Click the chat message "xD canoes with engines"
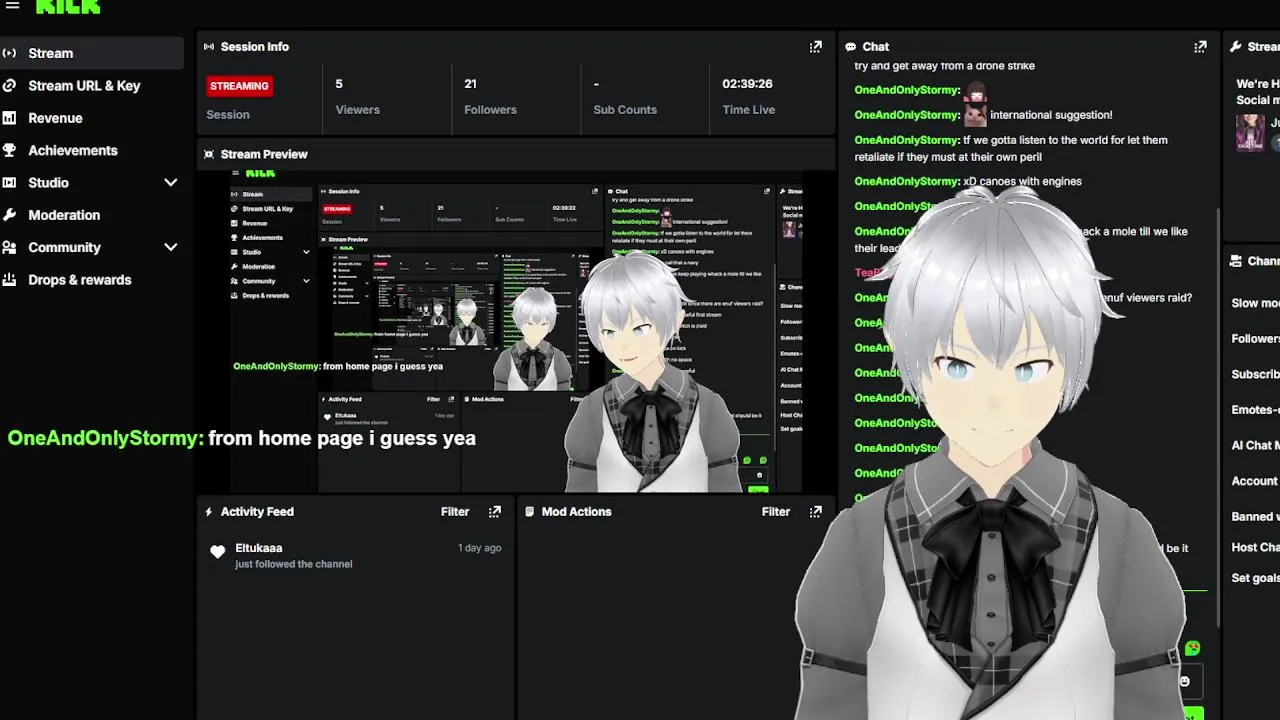This screenshot has height=720, width=1280. [1022, 181]
